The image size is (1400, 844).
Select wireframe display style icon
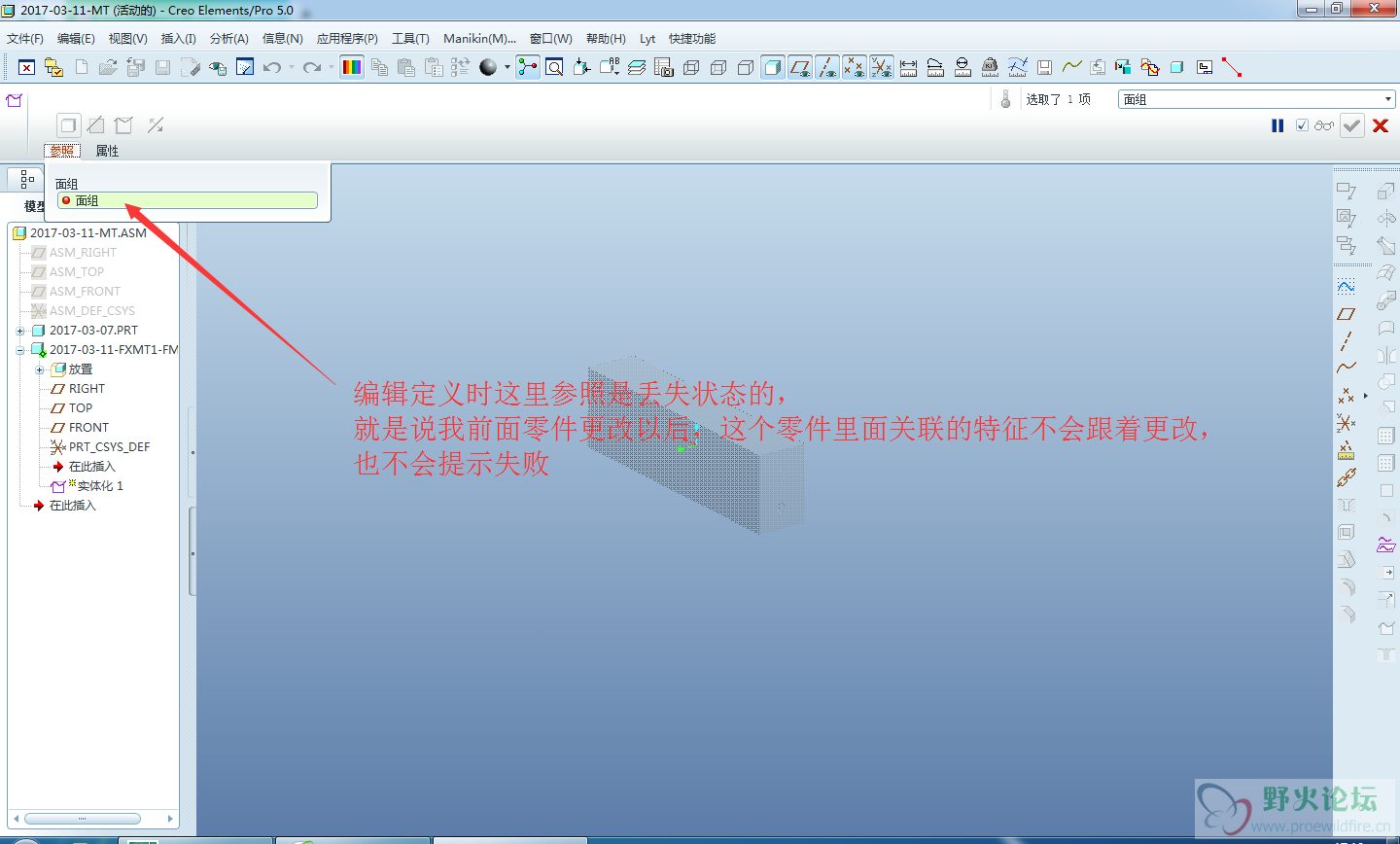[691, 67]
